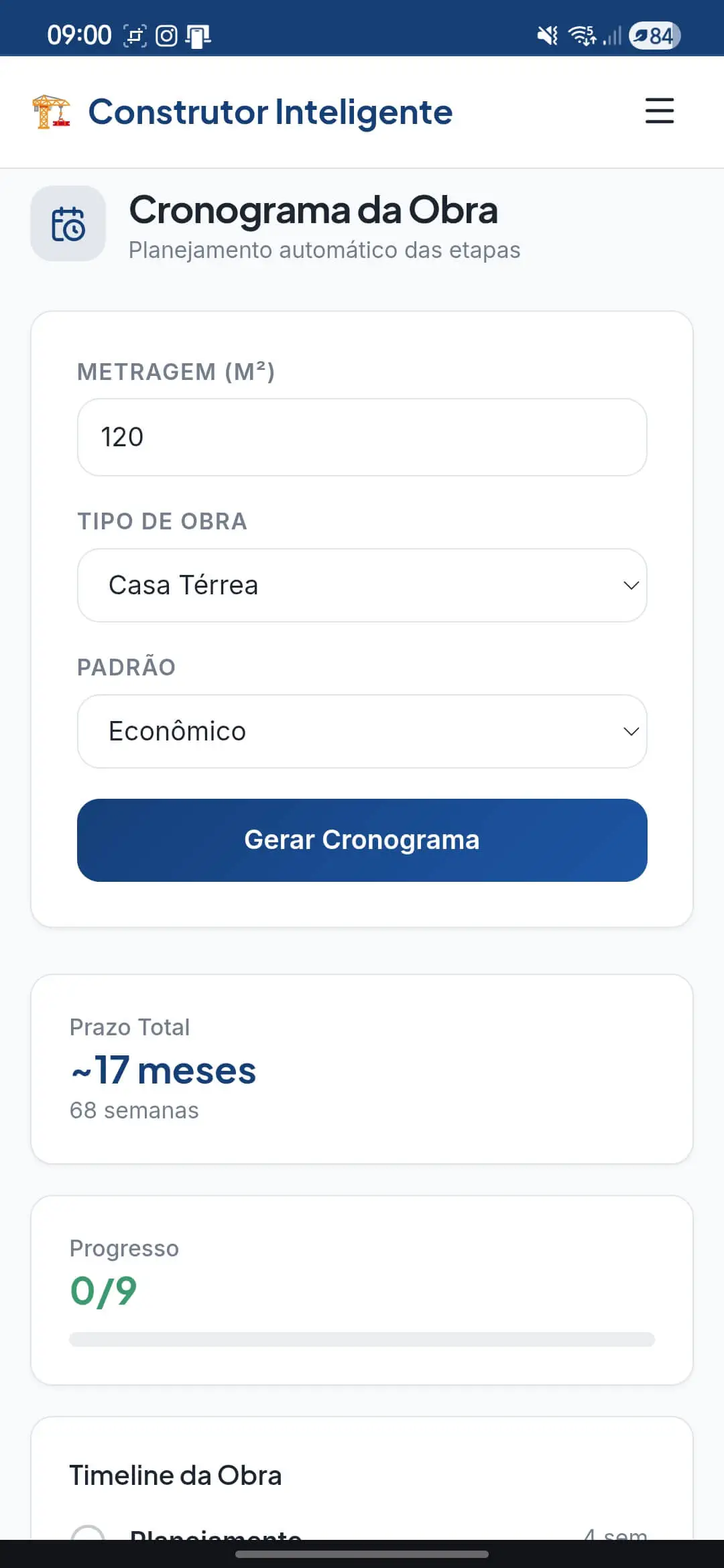Tap the Prazo Total ~17 meses card
This screenshot has width=724, height=1568.
362,1069
